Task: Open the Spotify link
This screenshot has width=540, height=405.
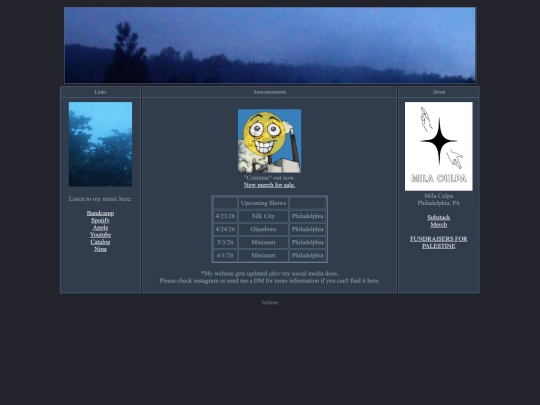Action: (100, 220)
